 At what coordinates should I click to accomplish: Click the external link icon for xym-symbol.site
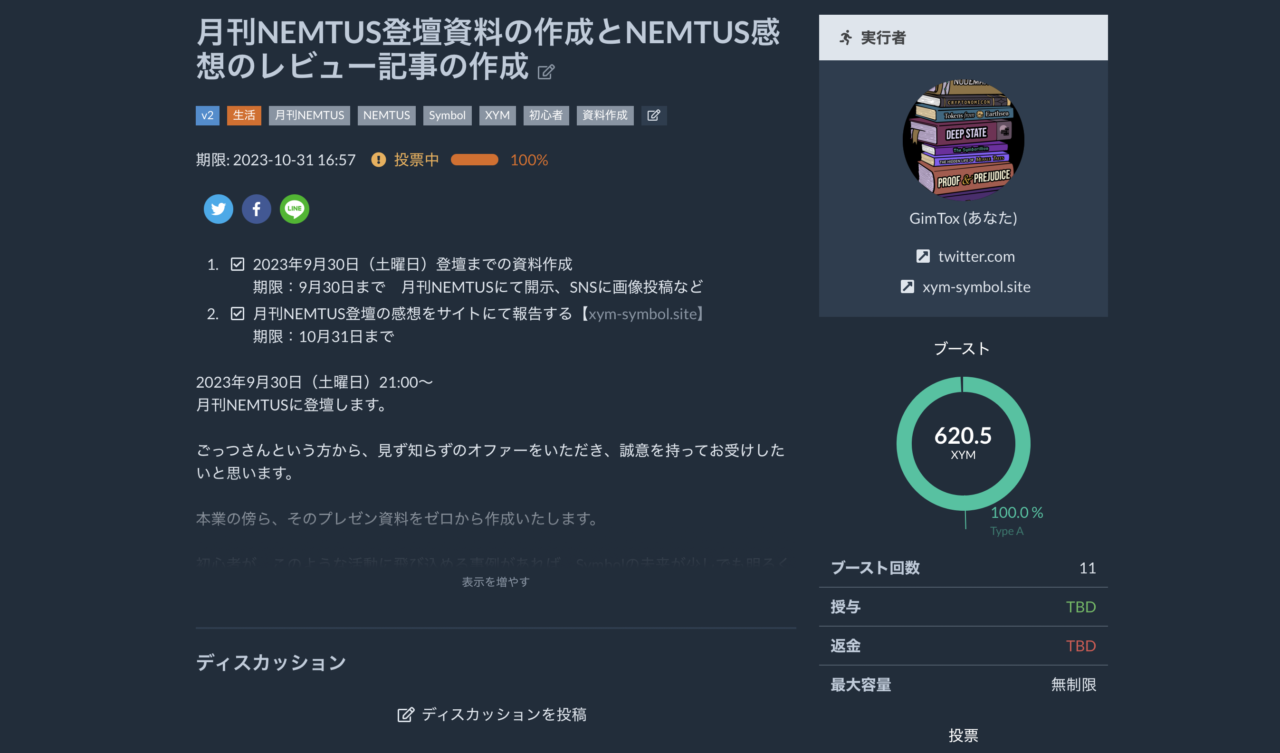click(907, 286)
